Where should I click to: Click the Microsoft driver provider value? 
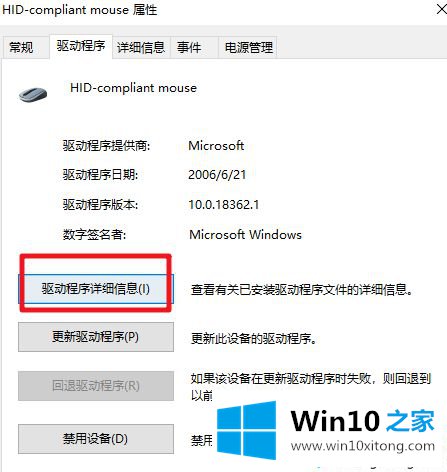coord(216,146)
